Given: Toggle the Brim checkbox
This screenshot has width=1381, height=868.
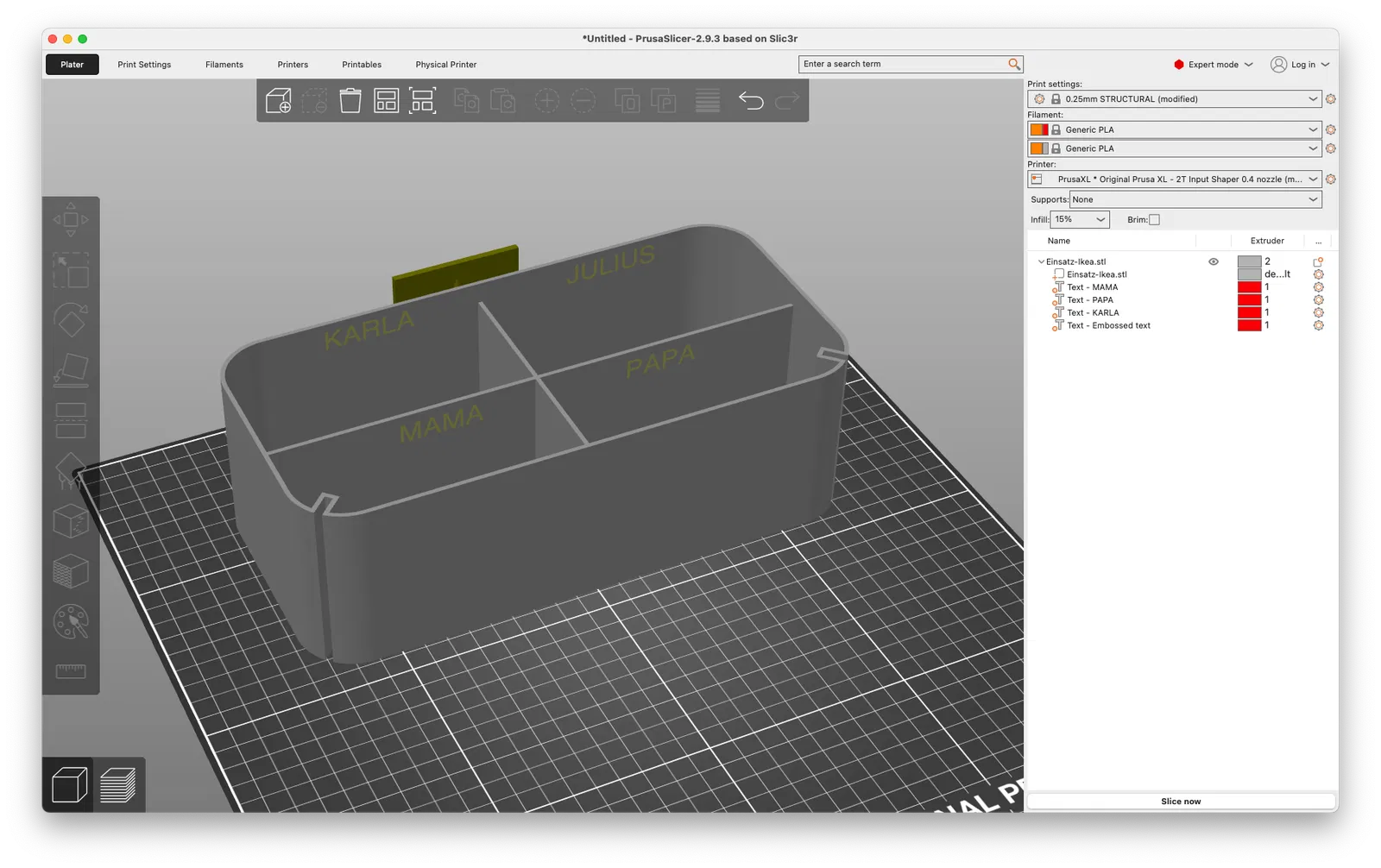Looking at the screenshot, I should (1154, 220).
